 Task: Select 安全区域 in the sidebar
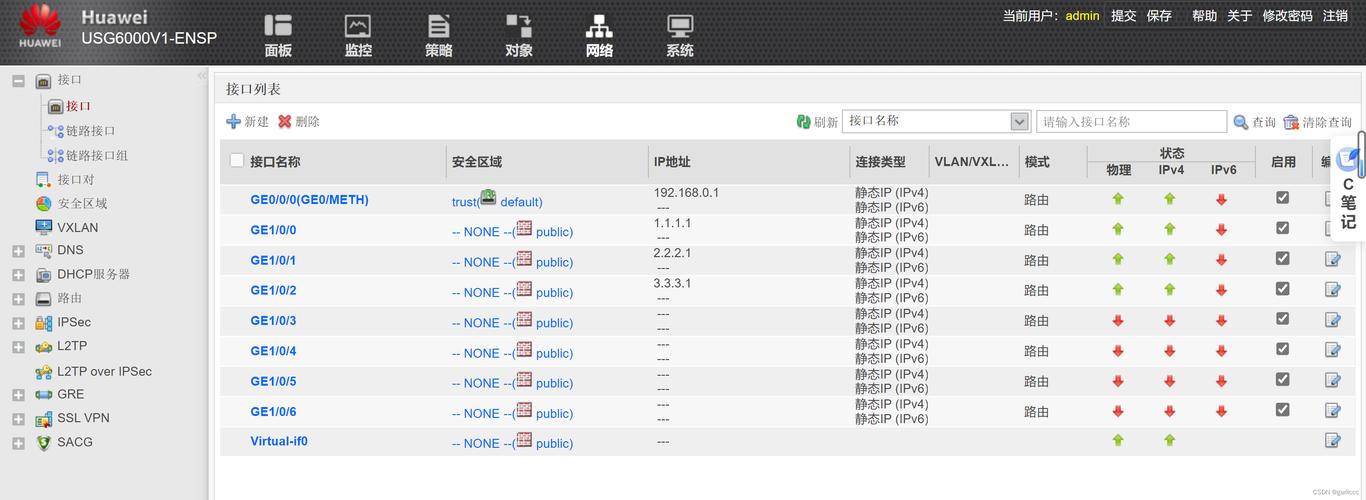pyautogui.click(x=82, y=203)
